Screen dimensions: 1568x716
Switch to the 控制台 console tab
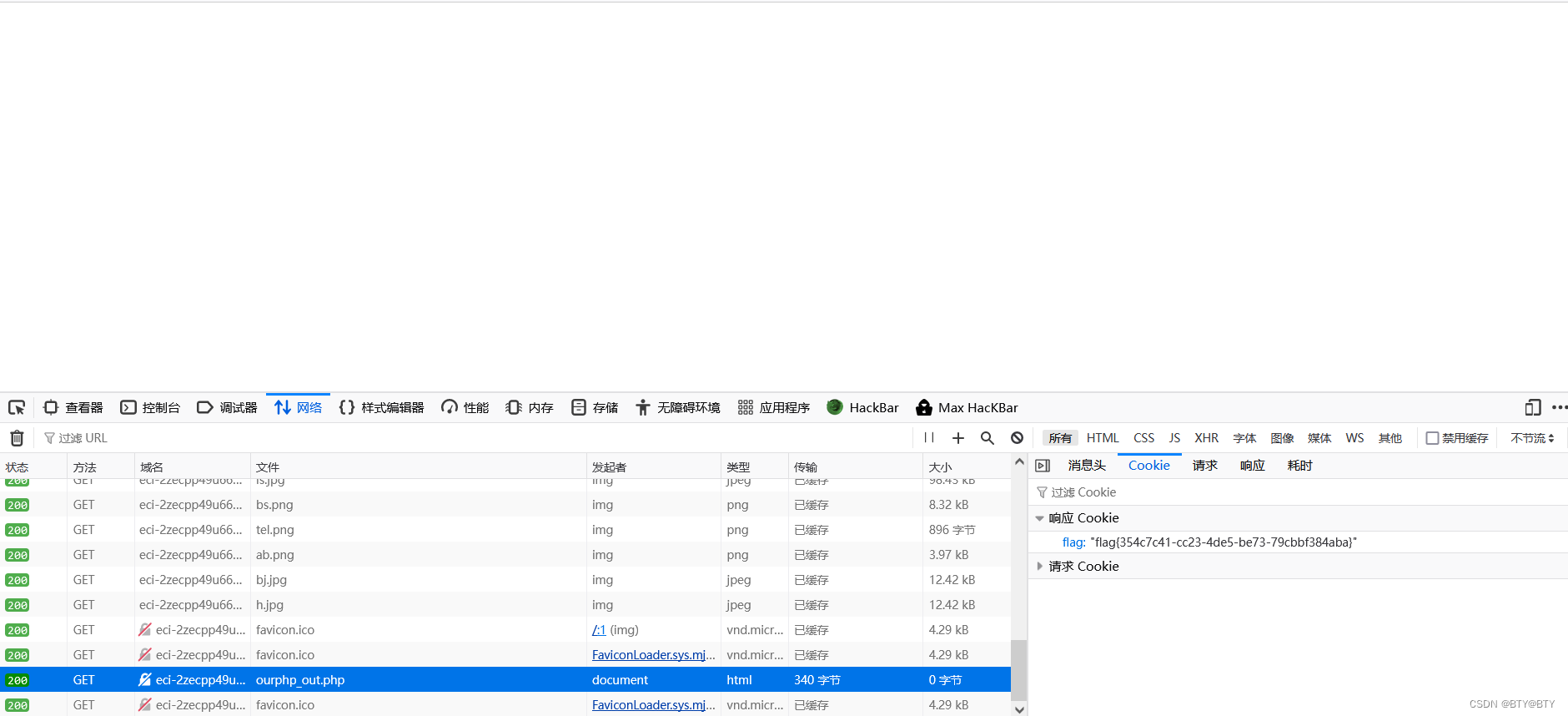[x=150, y=407]
